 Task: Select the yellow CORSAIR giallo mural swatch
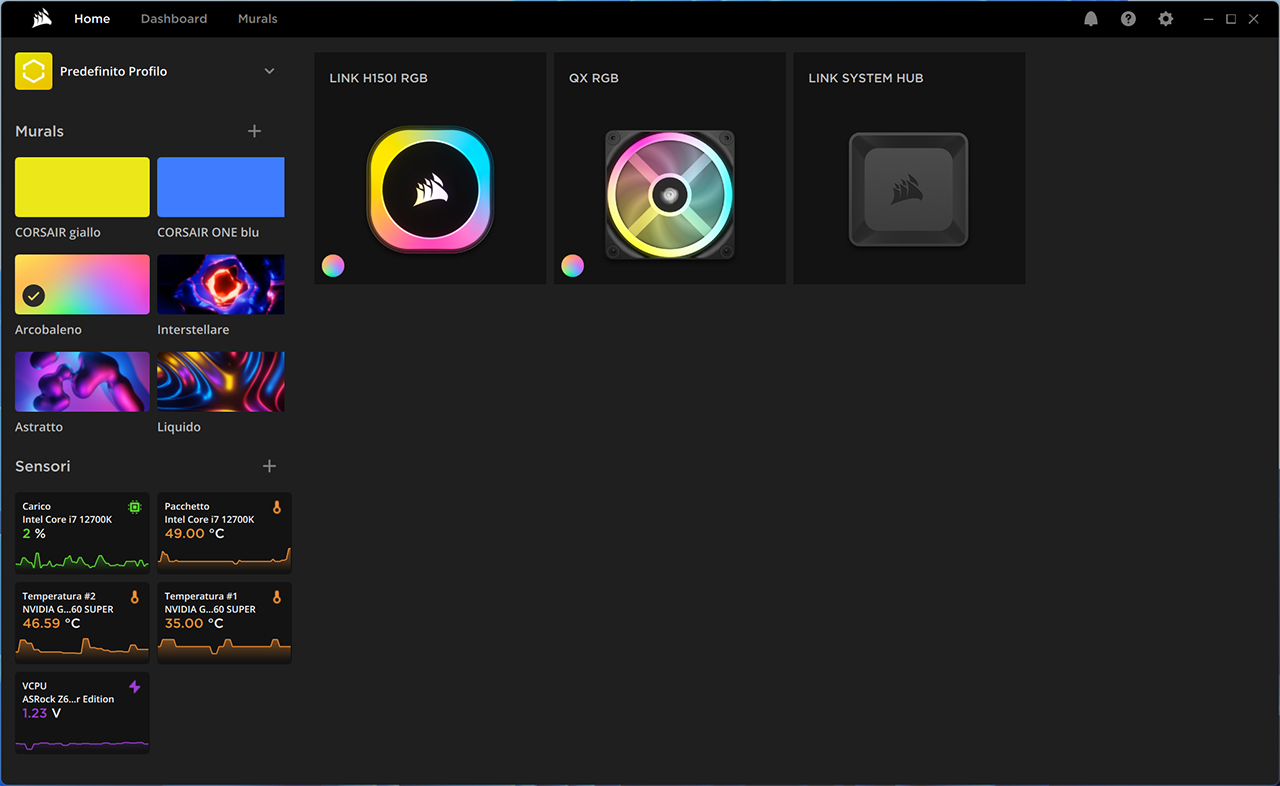(x=82, y=187)
